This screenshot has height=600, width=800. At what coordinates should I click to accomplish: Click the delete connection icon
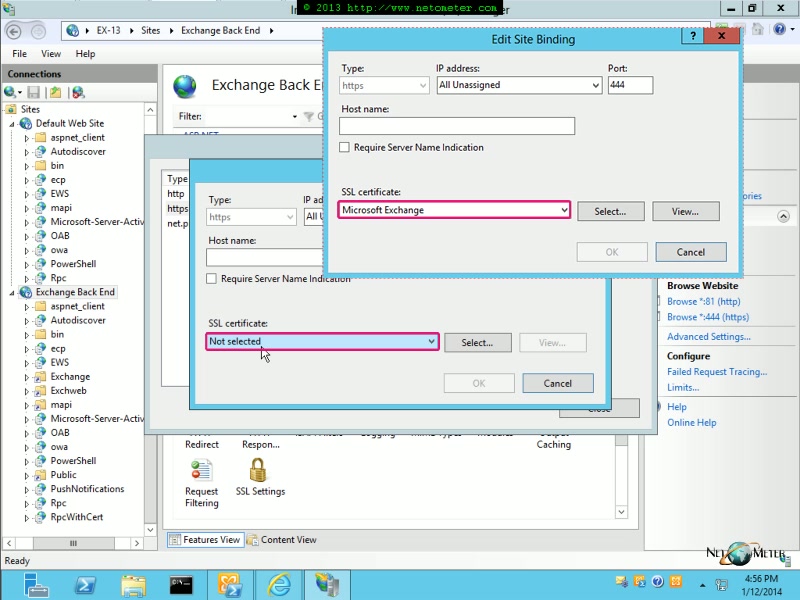80,92
